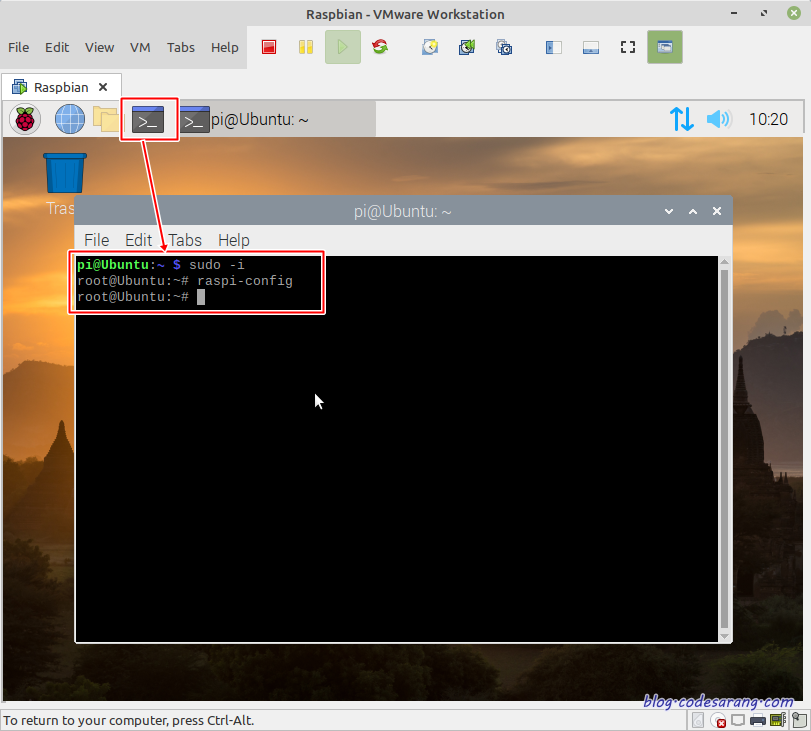This screenshot has width=811, height=731.
Task: Click the terminal vertical scrollbar track
Action: click(x=725, y=449)
